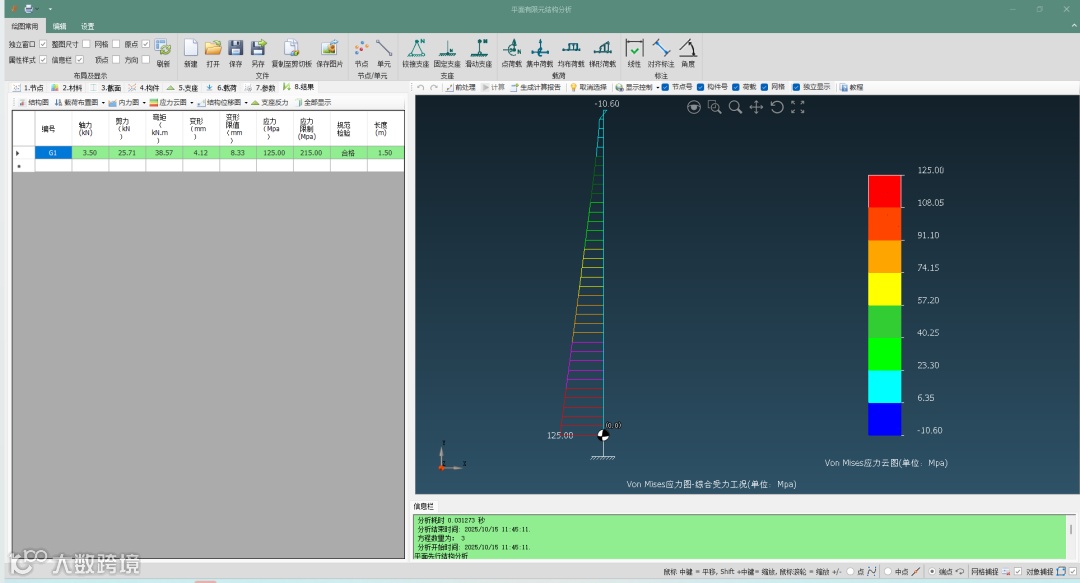Viewport: 1080px width, 583px height.
Task: Switch to the 6.荷载 tab
Action: (221, 88)
